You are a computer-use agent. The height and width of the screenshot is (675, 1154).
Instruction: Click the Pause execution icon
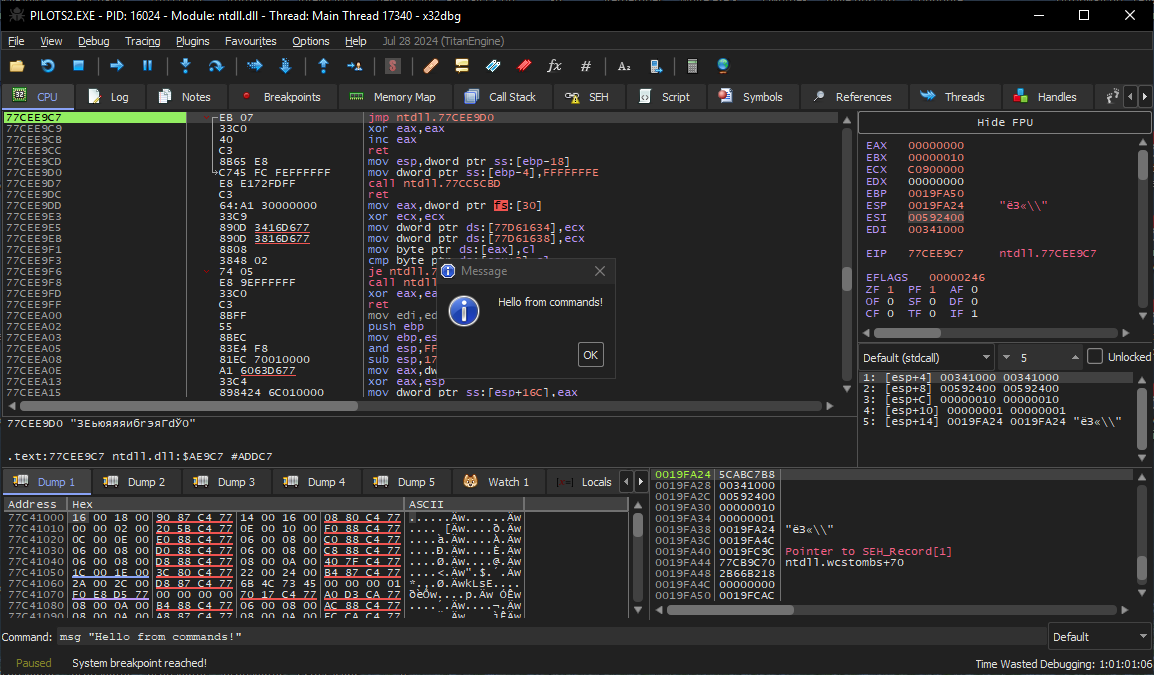(x=147, y=66)
